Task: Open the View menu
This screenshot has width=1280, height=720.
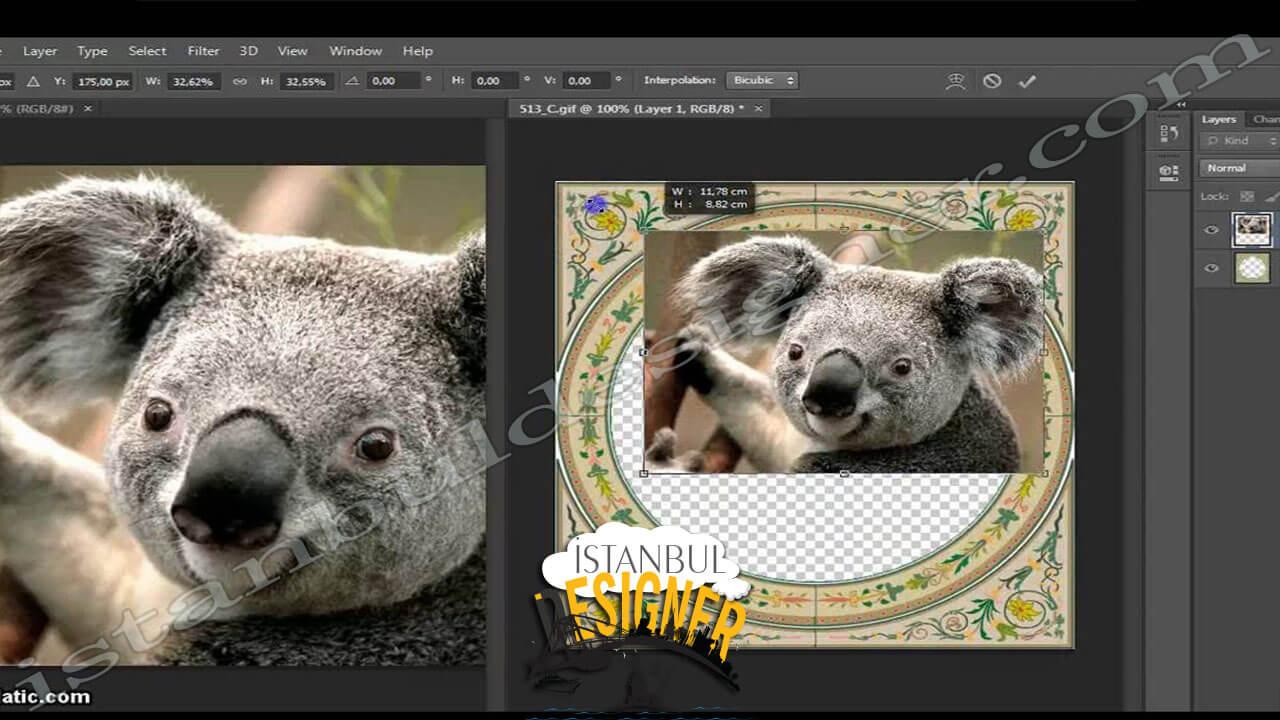Action: coord(292,51)
